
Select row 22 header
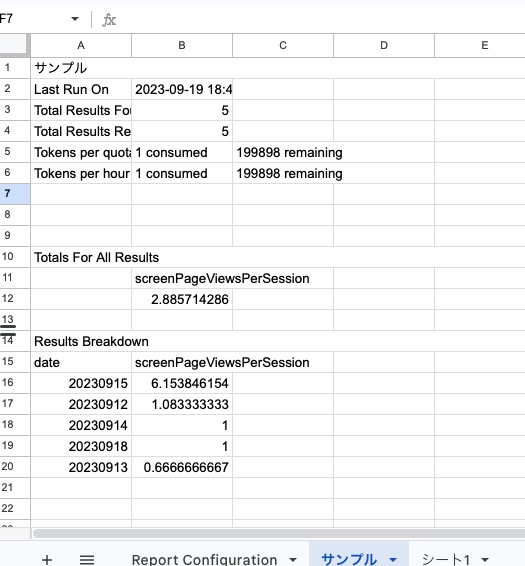tap(15, 509)
